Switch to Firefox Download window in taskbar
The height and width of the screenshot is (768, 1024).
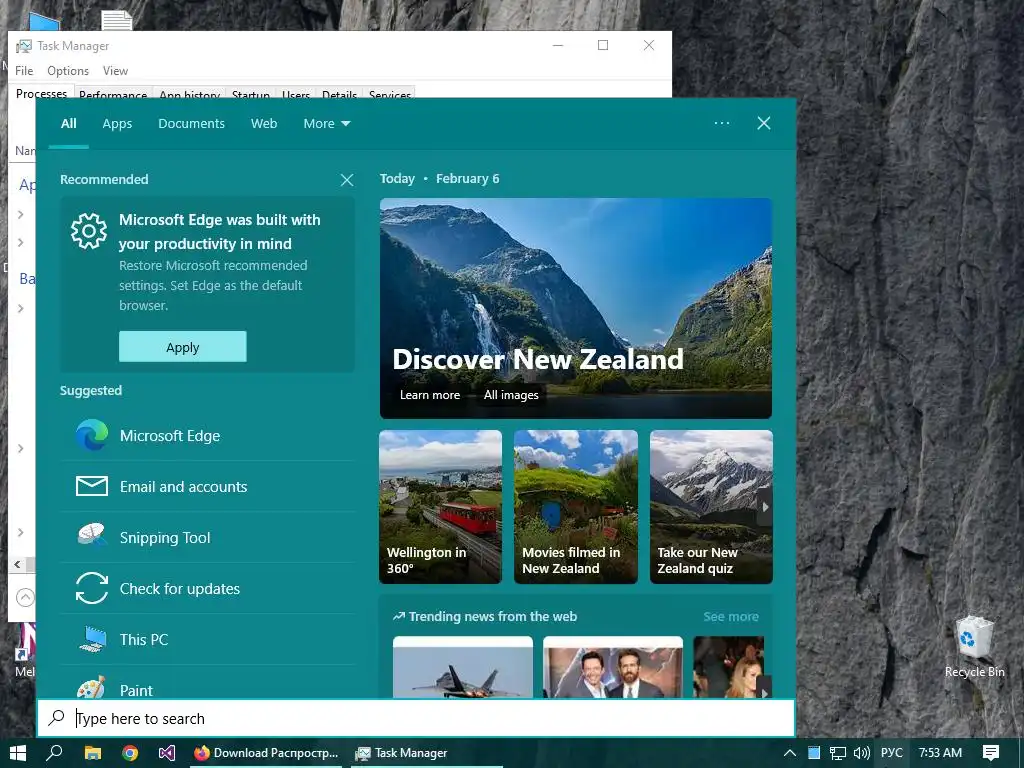click(266, 753)
